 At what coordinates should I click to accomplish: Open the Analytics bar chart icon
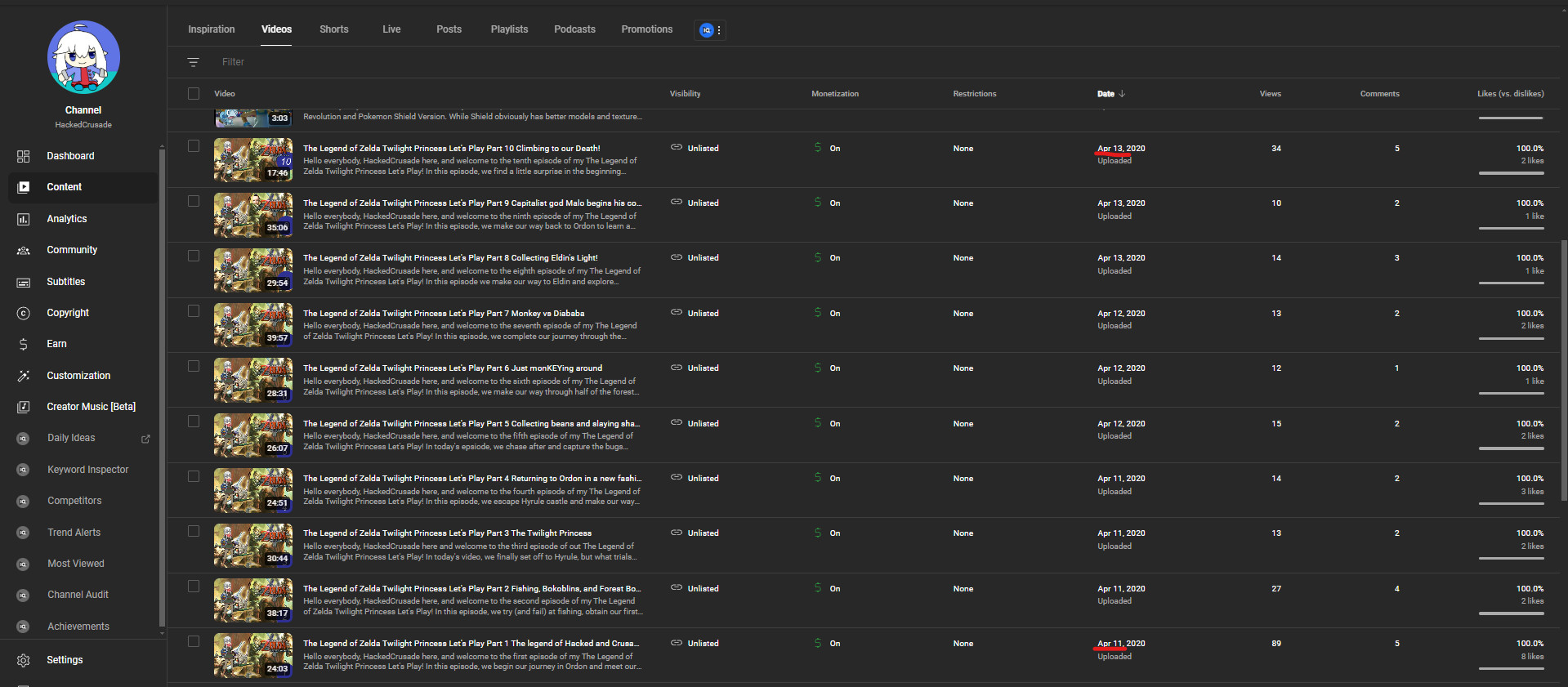pos(24,219)
